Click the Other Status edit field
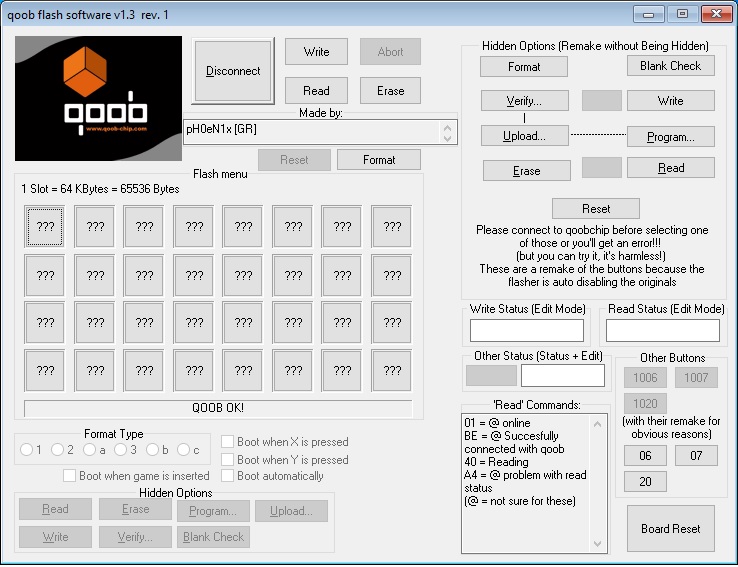 [563, 375]
